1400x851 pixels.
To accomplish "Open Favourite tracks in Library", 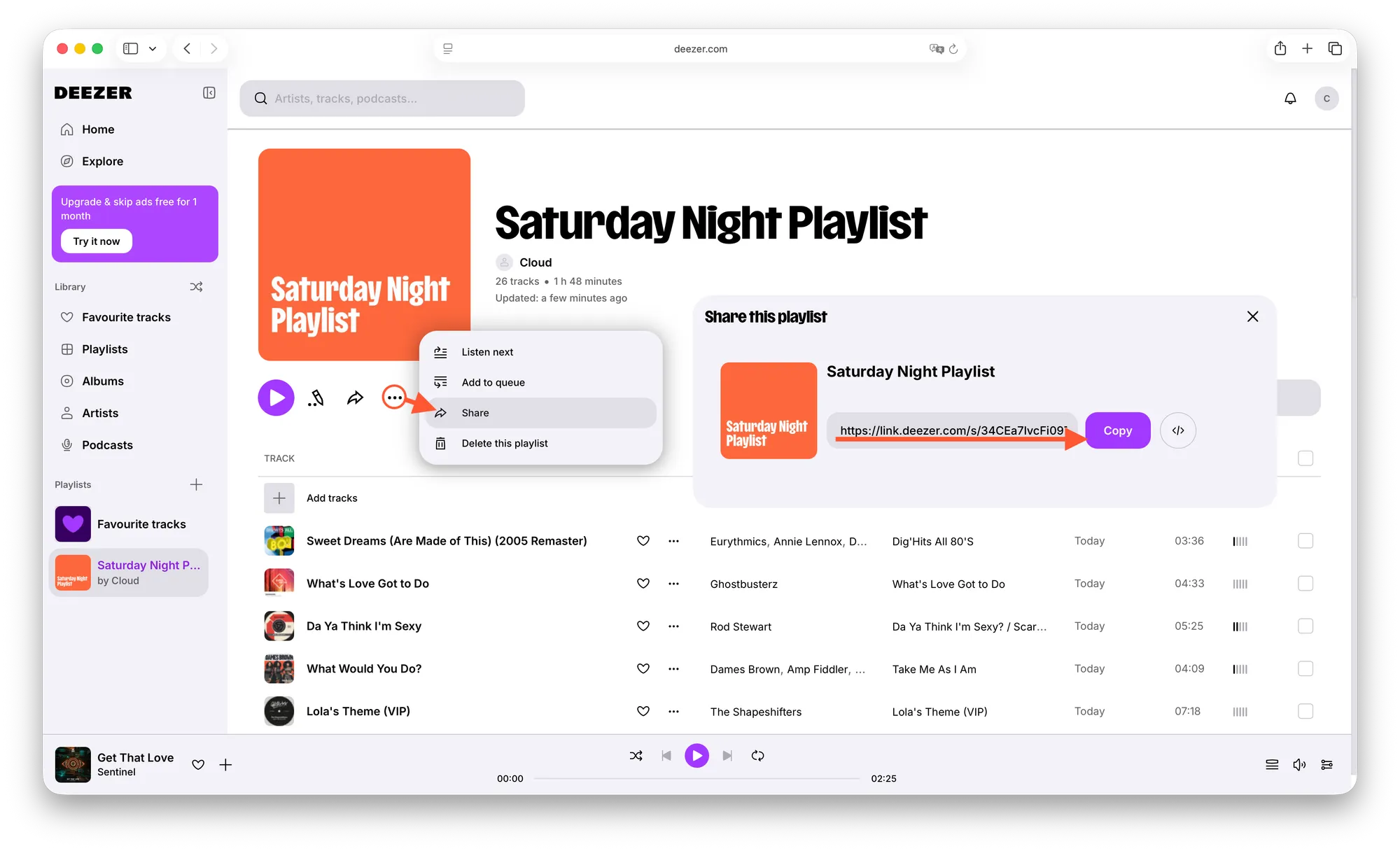I will 126,318.
